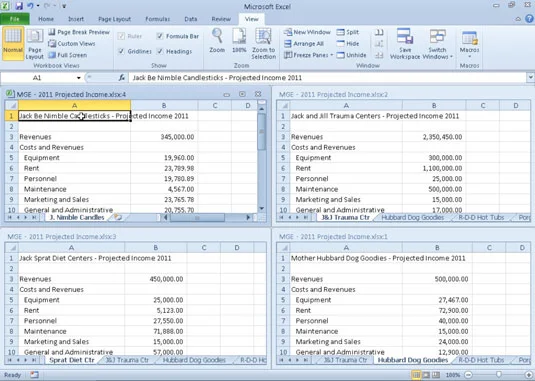Open Freeze Panes dropdown
535x381 pixels.
click(308, 55)
